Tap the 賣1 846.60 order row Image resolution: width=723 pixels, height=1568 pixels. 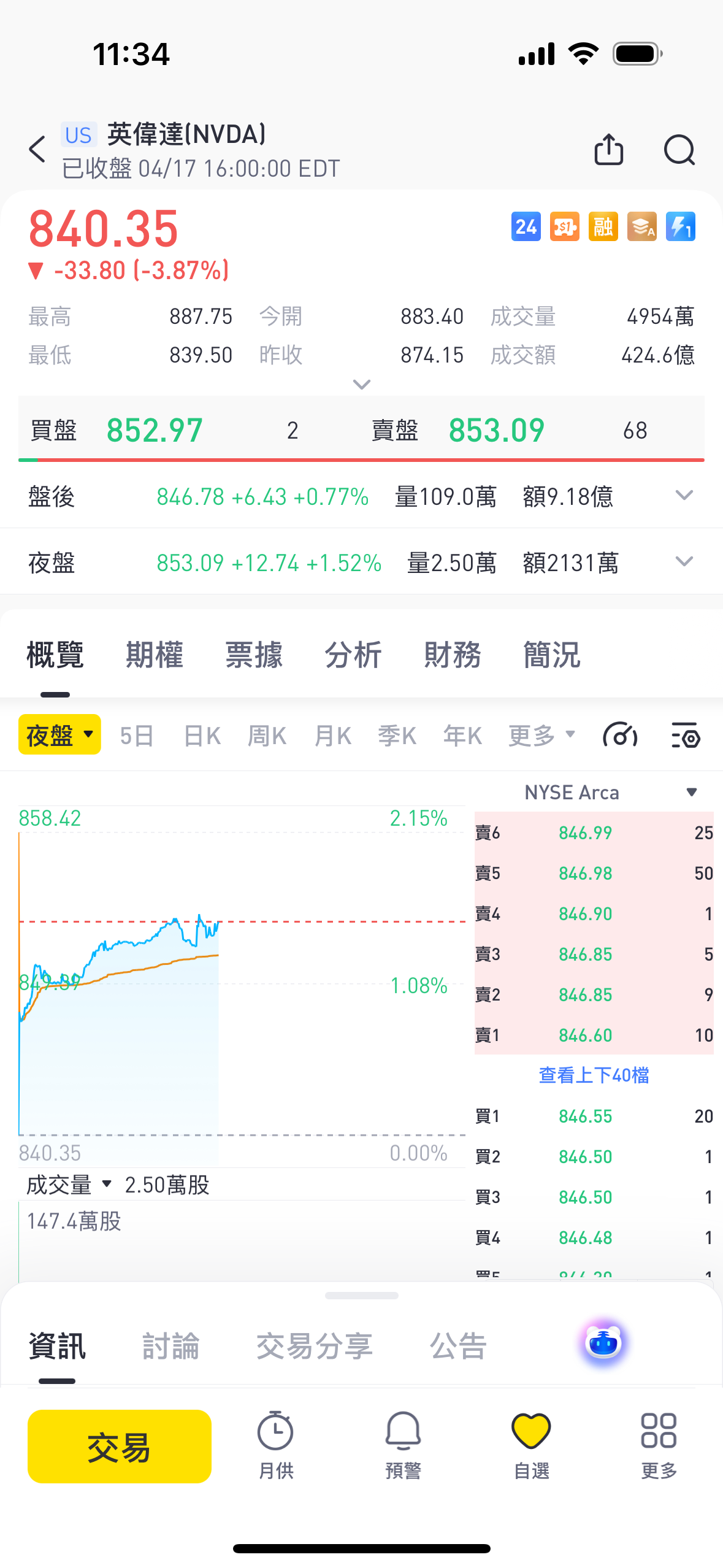594,1035
